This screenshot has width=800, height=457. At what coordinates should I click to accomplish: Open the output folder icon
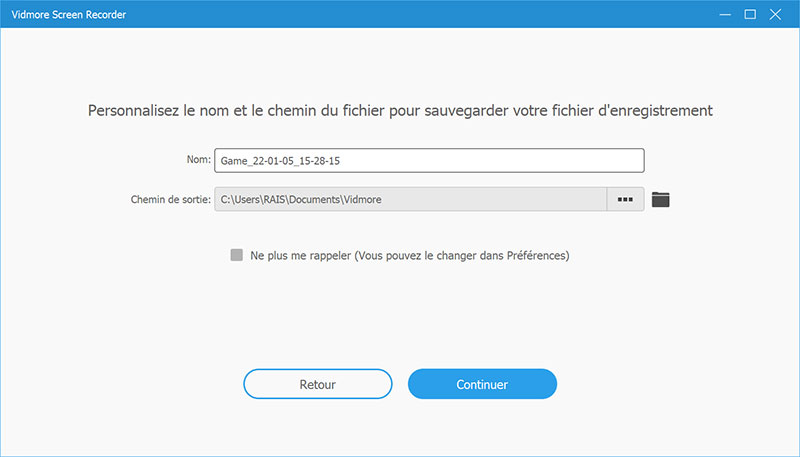[x=660, y=199]
